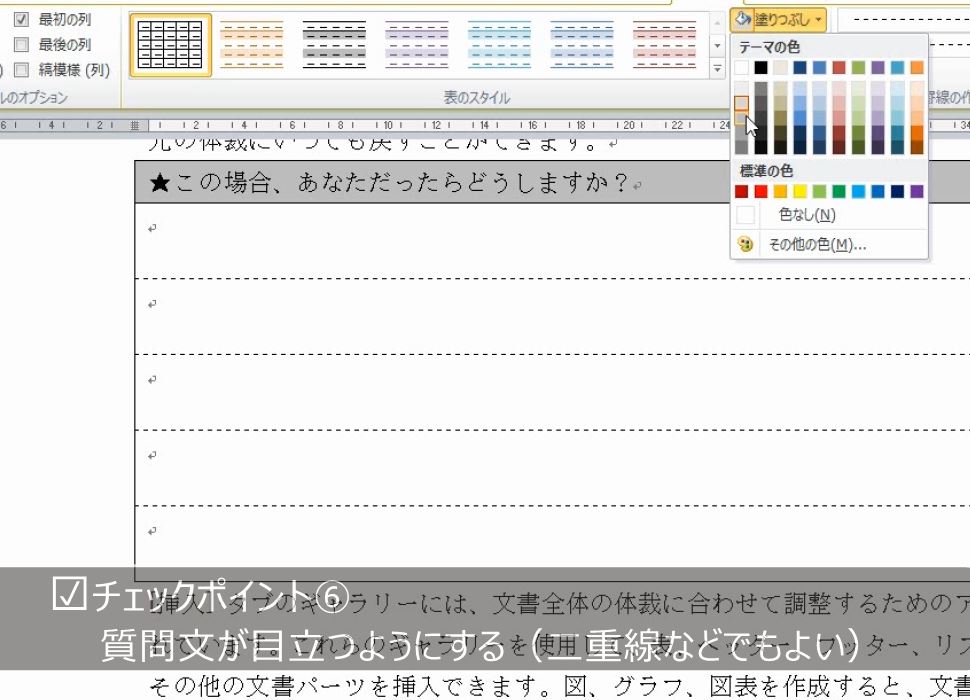Apply the black and gray striped table style
970x700 pixels.
click(334, 45)
